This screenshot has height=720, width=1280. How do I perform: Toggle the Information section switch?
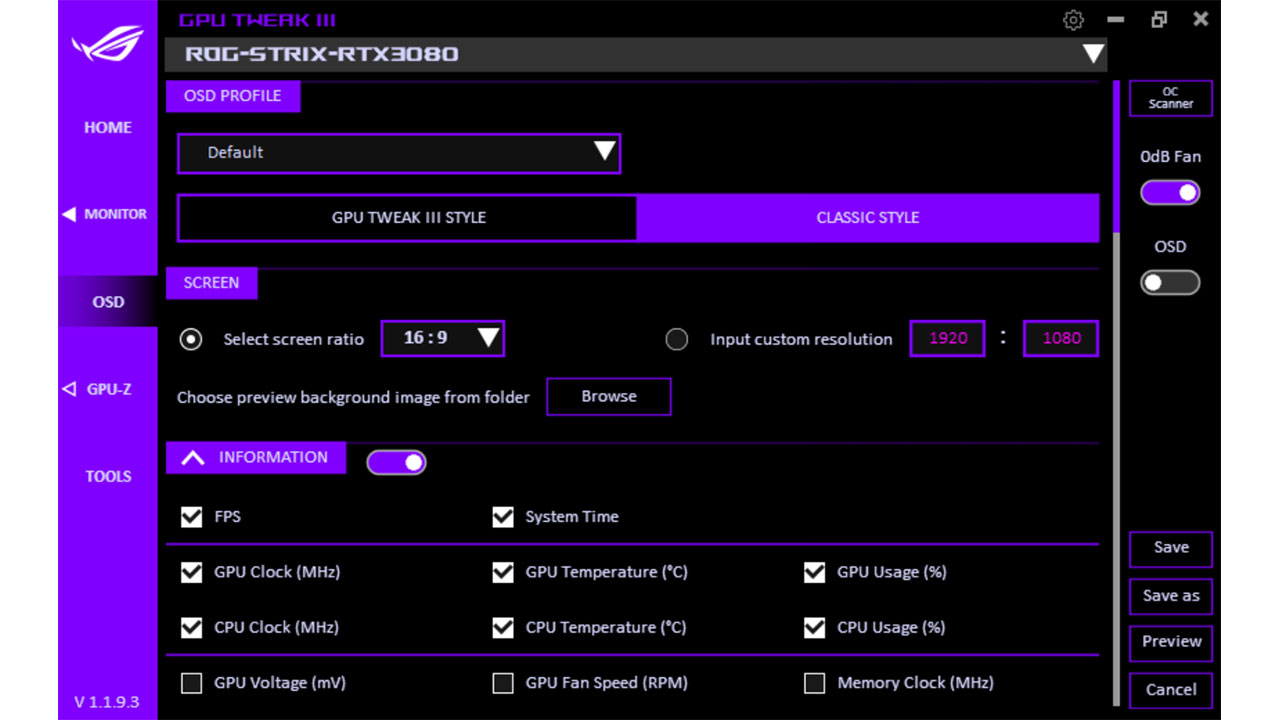pyautogui.click(x=396, y=462)
